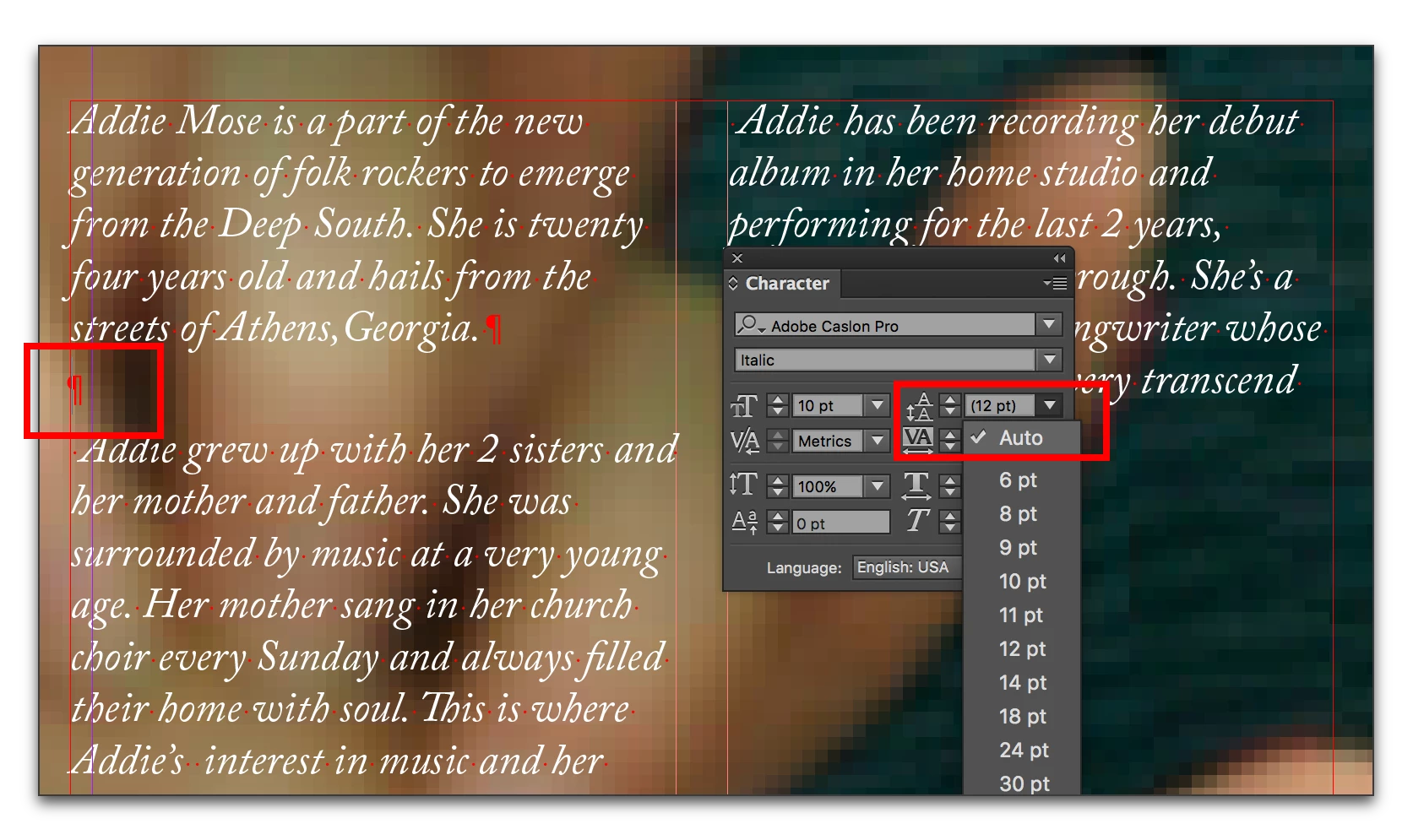Click the baseline shift icon
Image resolution: width=1413 pixels, height=840 pixels.
[x=744, y=523]
